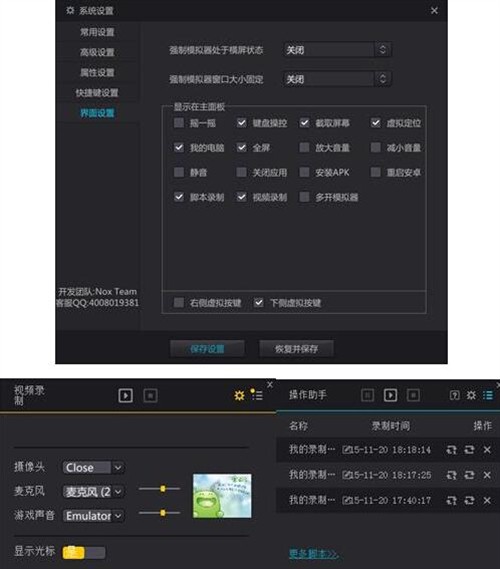The image size is (500, 569).
Task: Switch to the 属性设置 tab
Action: pos(97,73)
